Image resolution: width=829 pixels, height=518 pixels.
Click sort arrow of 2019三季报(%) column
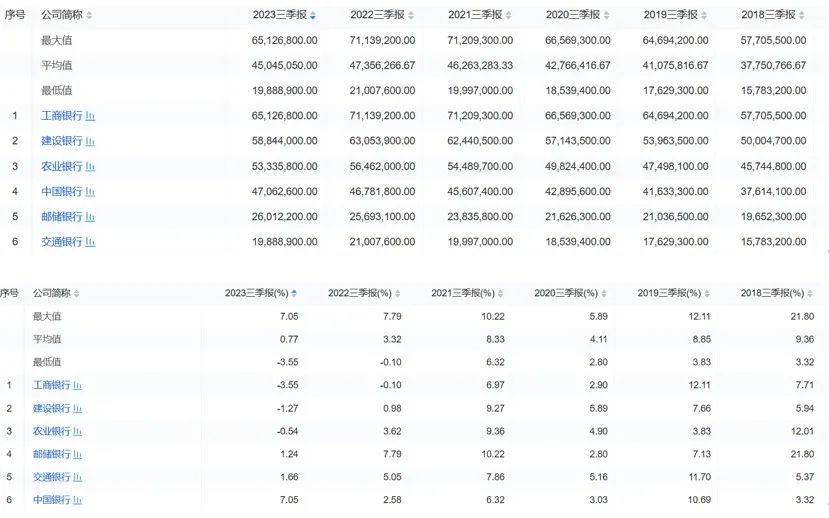point(706,293)
